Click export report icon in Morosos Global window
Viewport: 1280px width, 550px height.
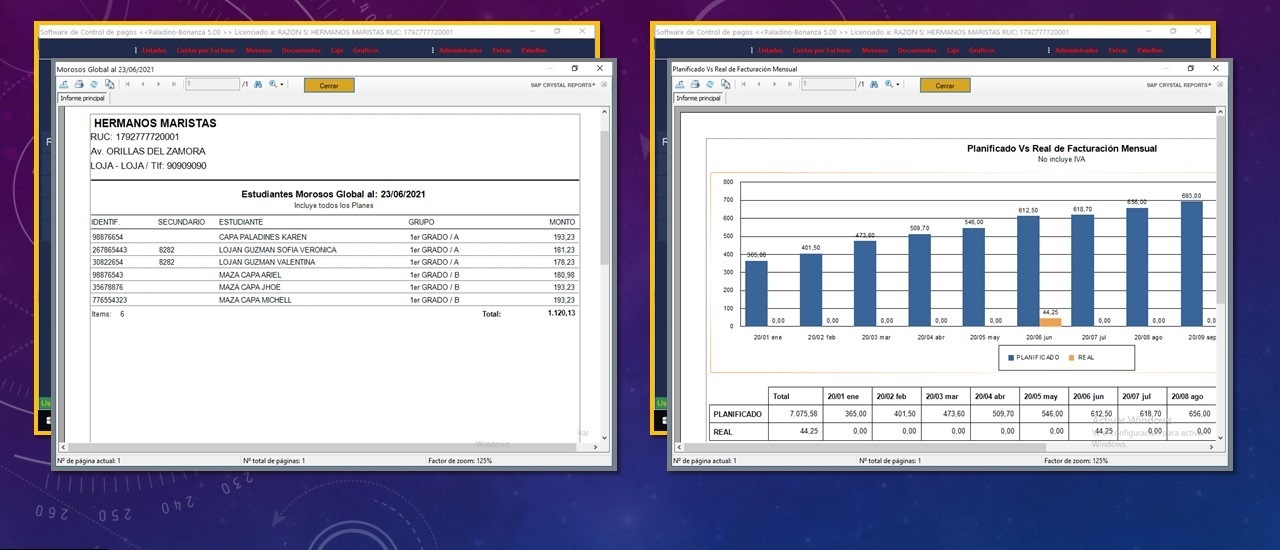point(66,85)
